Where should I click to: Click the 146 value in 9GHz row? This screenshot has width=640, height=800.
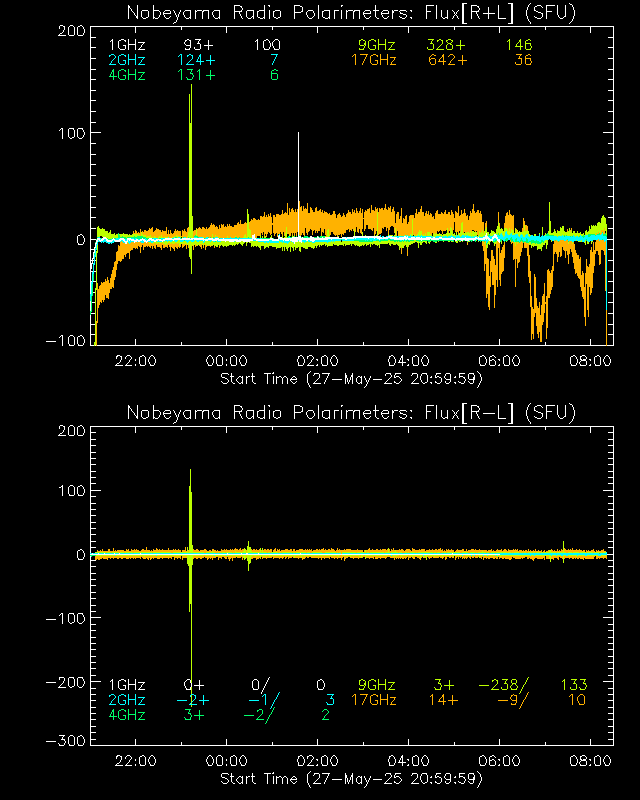coord(519,45)
